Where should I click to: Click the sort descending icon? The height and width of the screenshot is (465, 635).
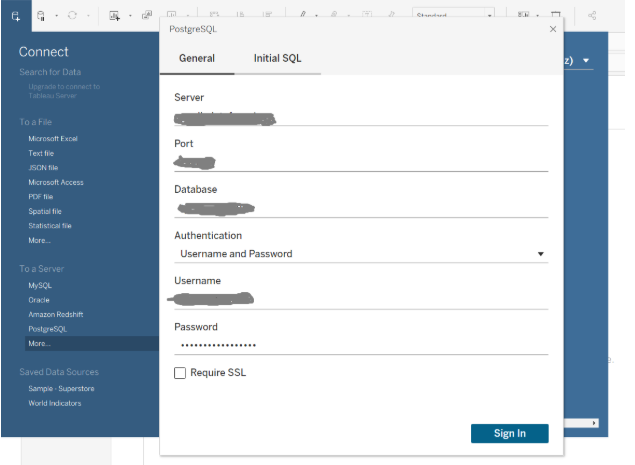click(267, 15)
